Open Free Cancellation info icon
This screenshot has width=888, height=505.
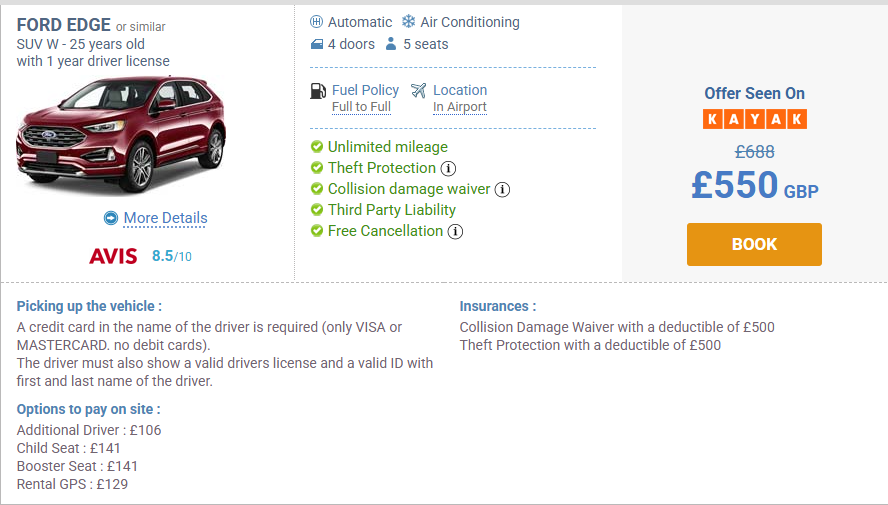point(456,231)
